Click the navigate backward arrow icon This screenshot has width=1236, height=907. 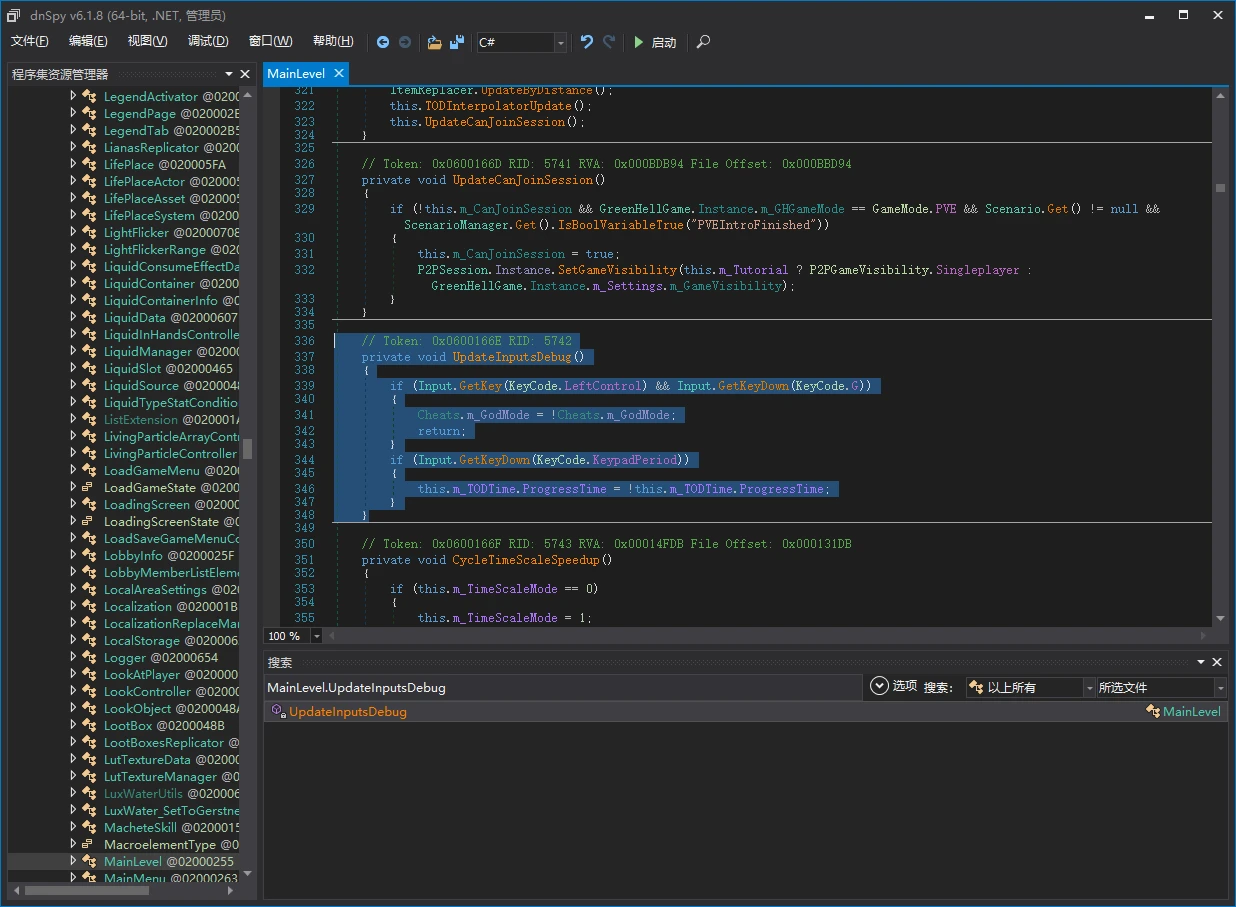[383, 42]
